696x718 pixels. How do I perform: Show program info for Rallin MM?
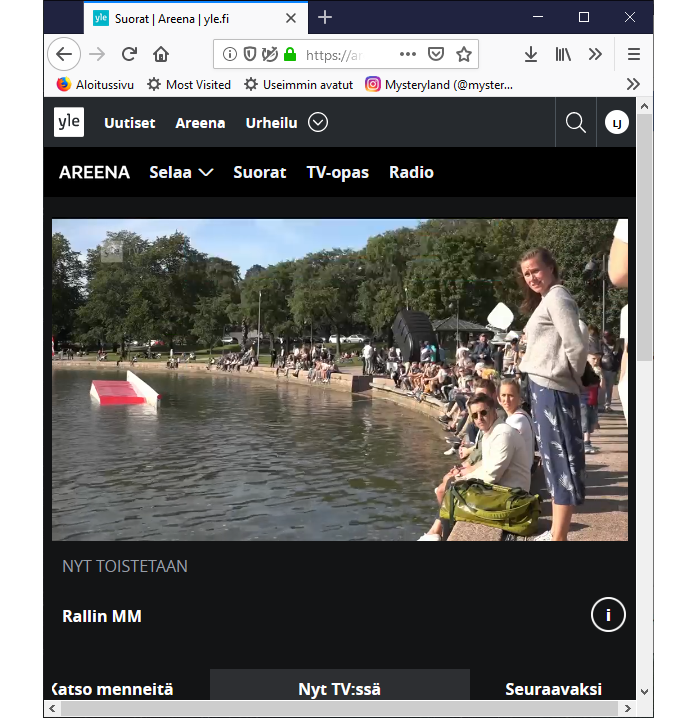coord(608,615)
